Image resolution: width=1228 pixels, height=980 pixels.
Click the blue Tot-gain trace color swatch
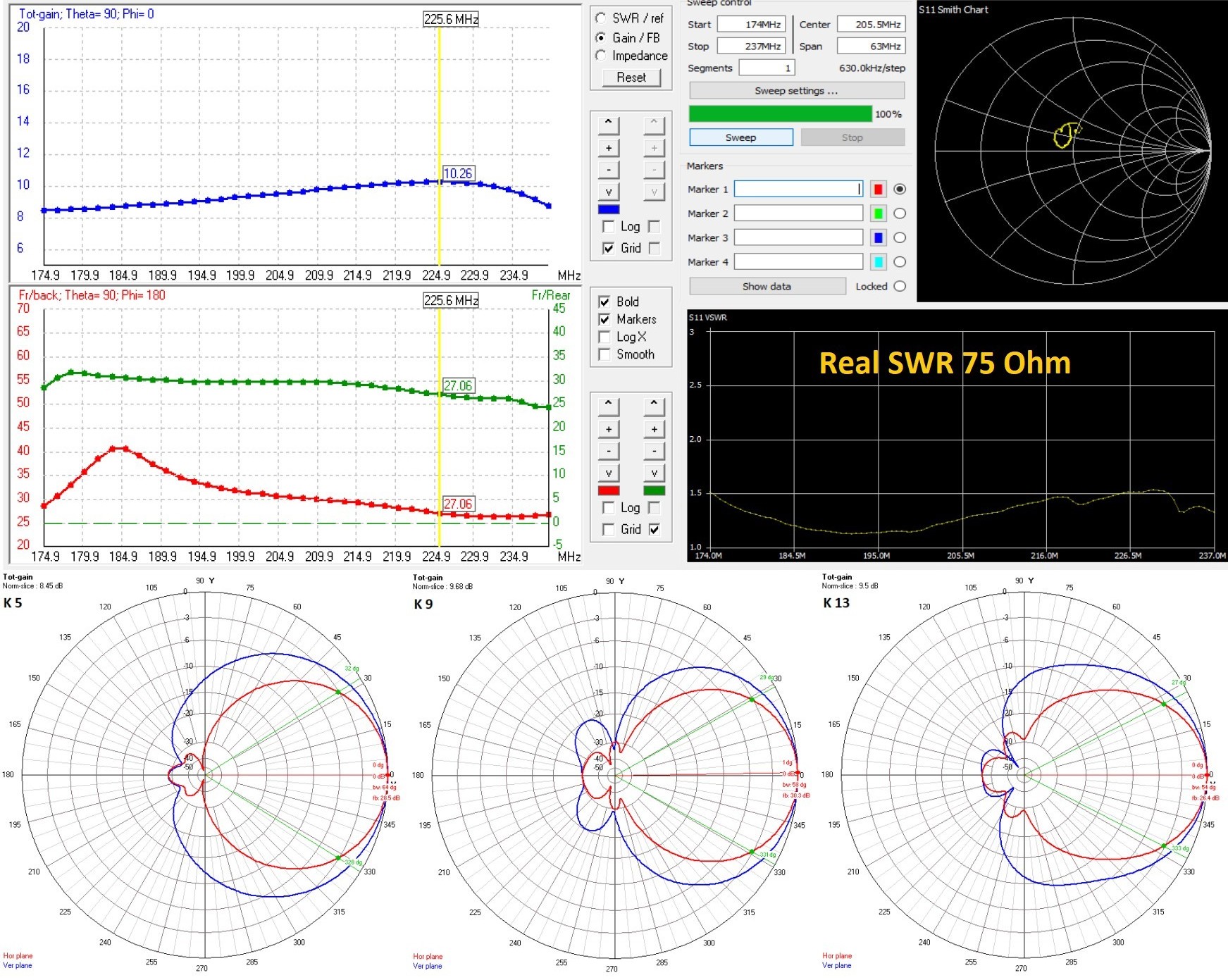click(609, 209)
